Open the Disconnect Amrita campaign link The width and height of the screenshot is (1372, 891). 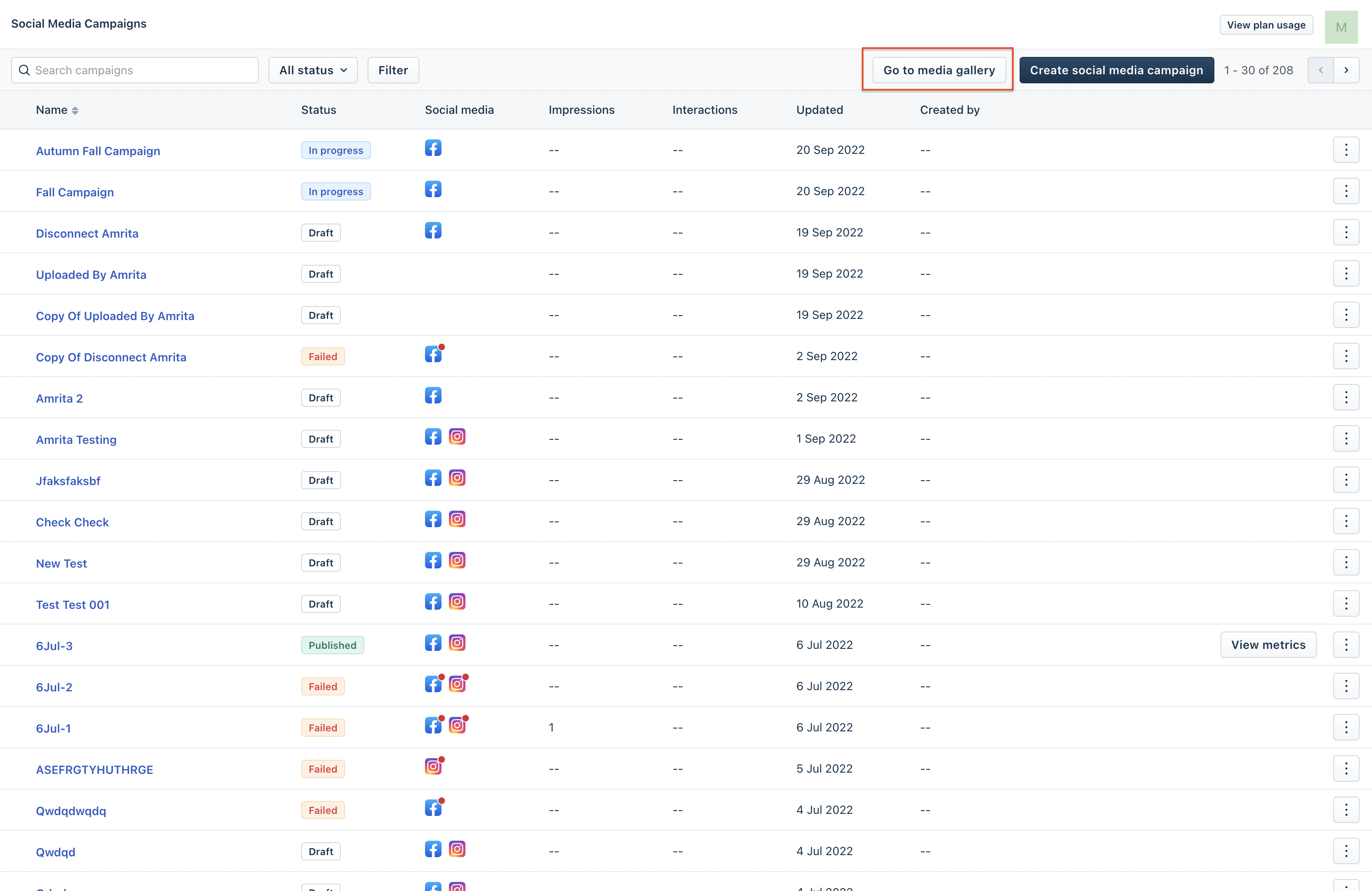pyautogui.click(x=87, y=233)
